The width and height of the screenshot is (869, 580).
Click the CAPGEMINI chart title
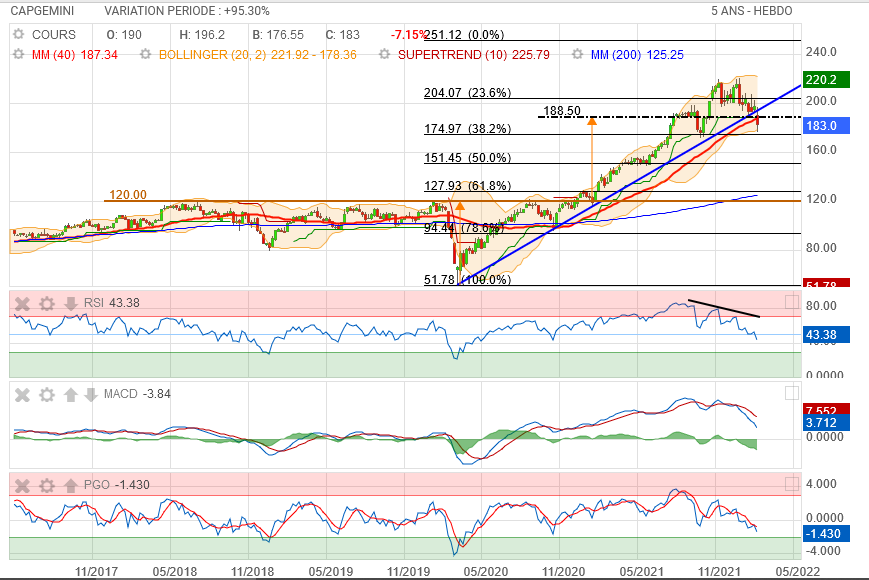42,11
